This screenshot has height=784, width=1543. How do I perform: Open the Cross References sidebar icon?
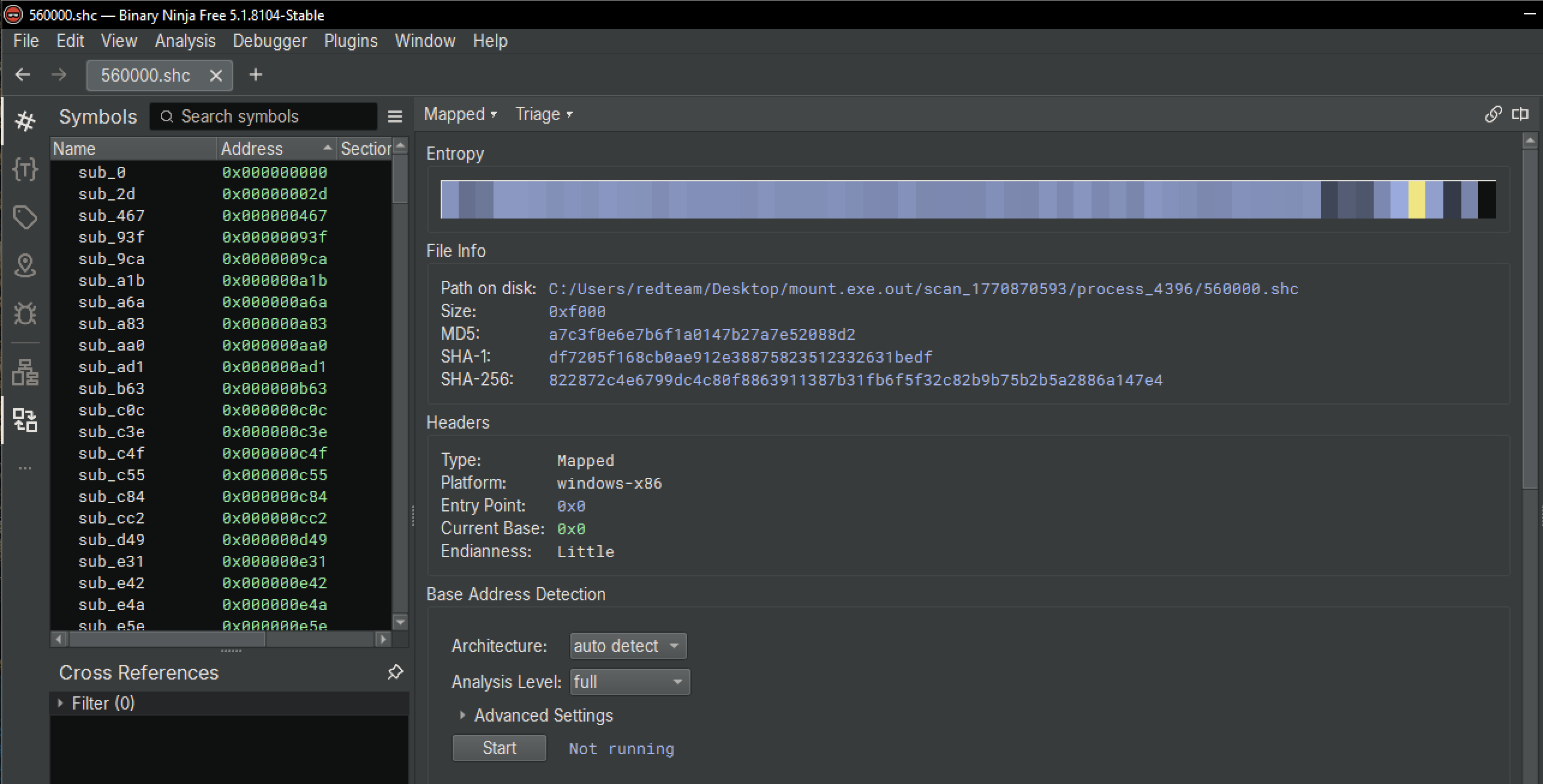pyautogui.click(x=25, y=420)
